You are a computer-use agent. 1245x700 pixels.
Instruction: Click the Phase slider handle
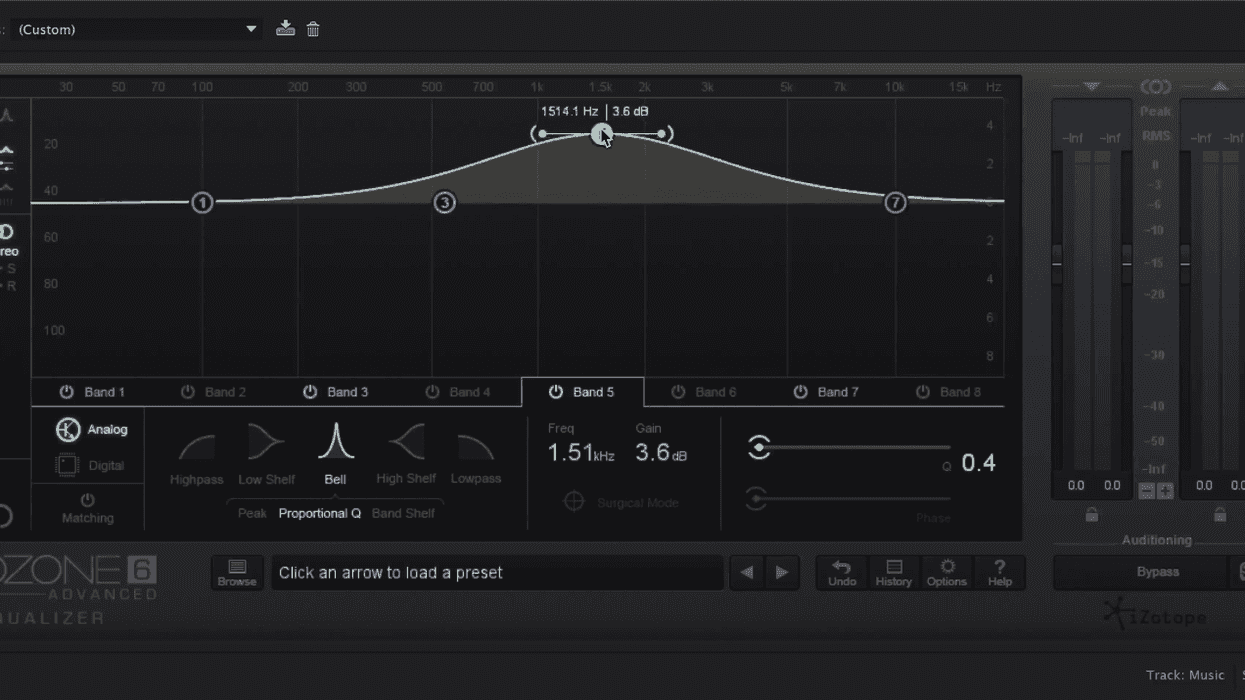point(757,497)
